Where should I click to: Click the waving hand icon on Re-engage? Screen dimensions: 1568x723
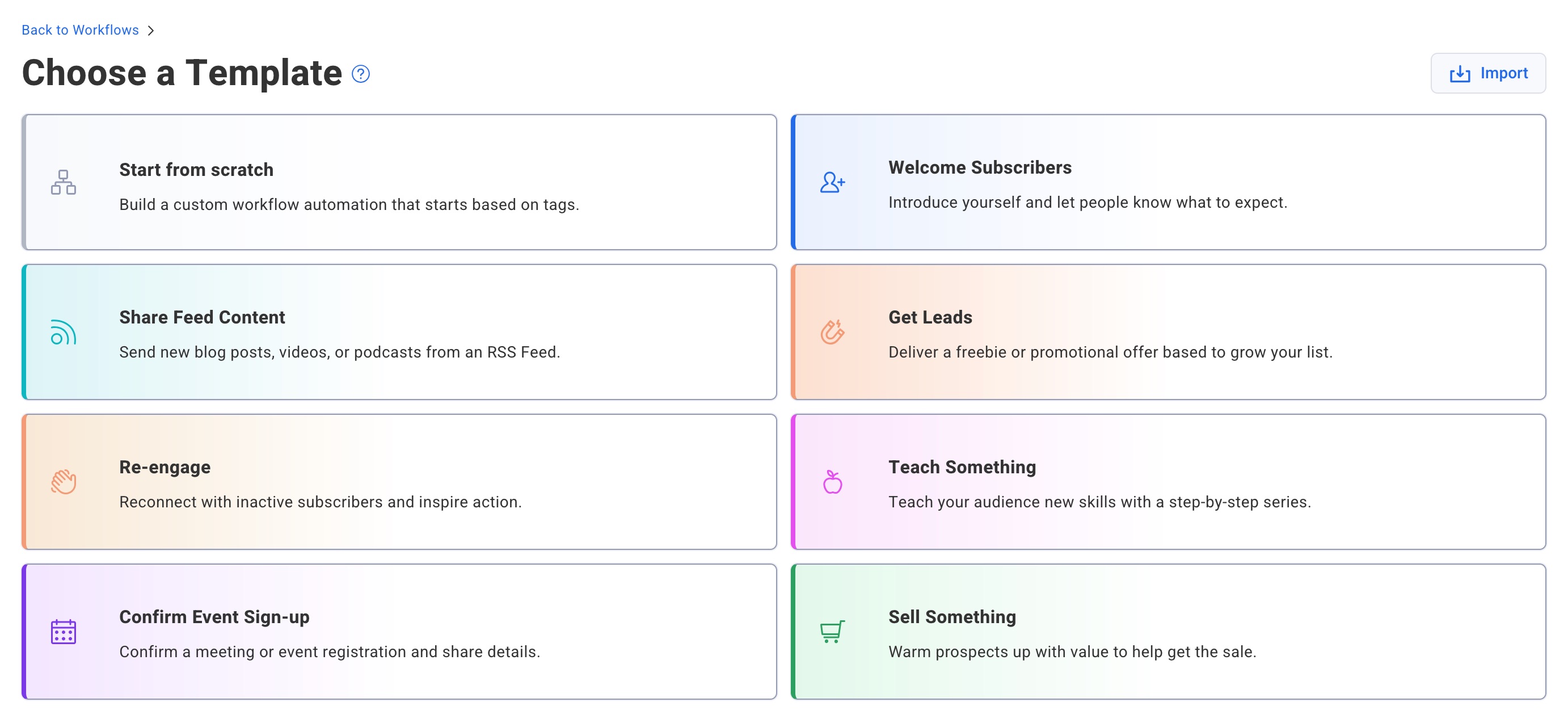click(x=63, y=482)
